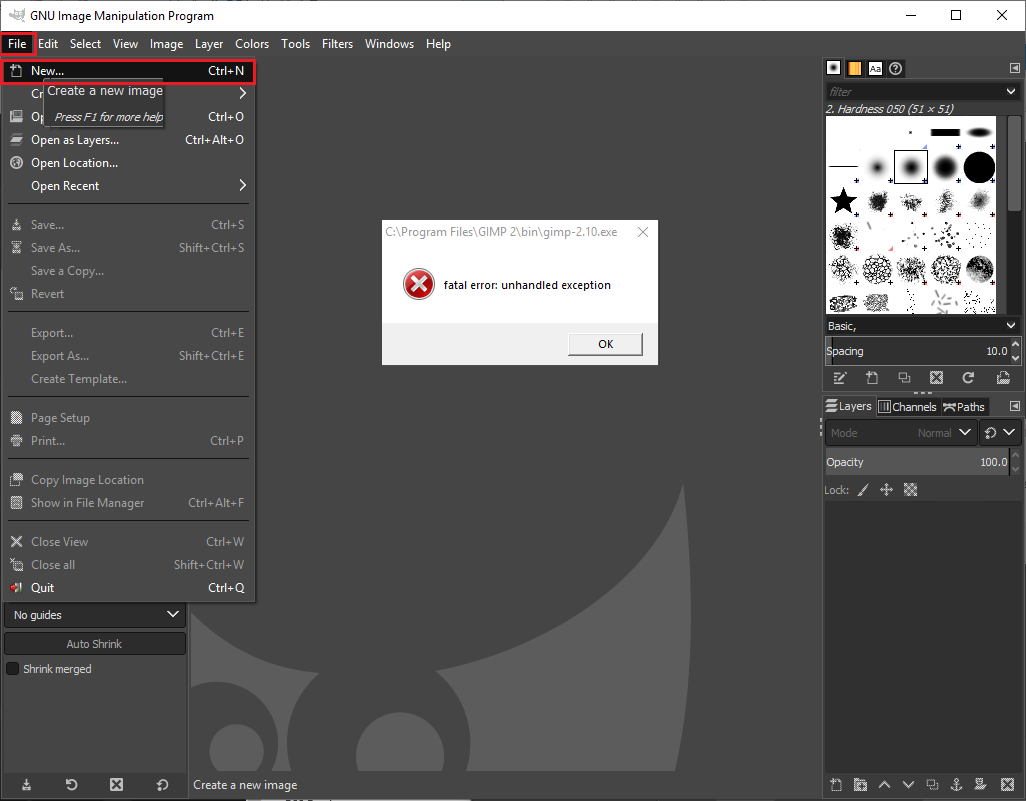Open the Help menu
Screen dimensions: 1026x801
[x=438, y=44]
